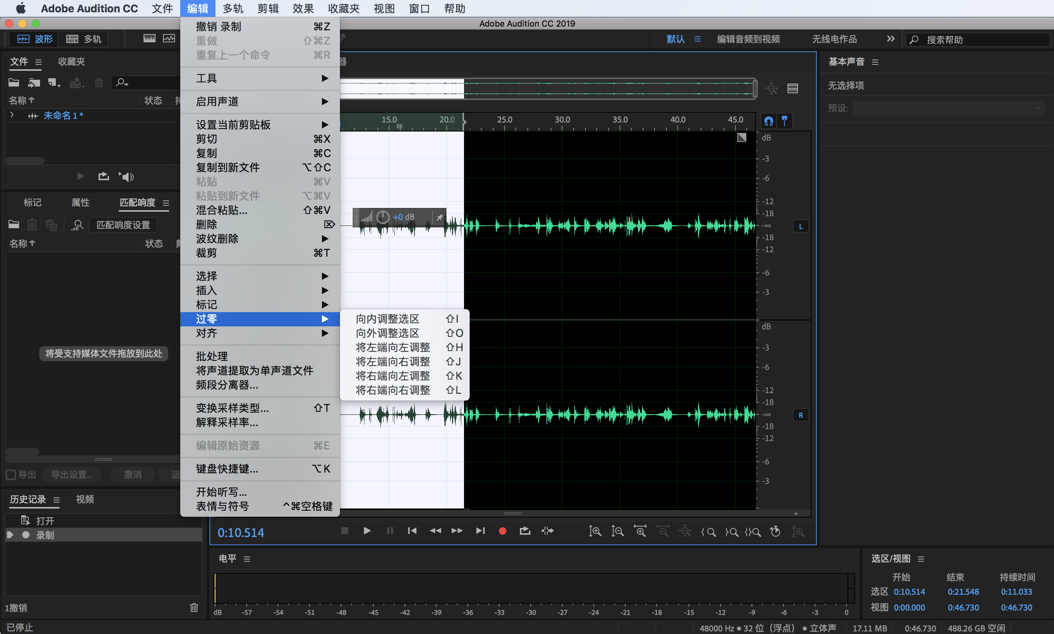Click the snapping magnet icon above timeline
Image resolution: width=1054 pixels, height=634 pixels.
tap(768, 120)
